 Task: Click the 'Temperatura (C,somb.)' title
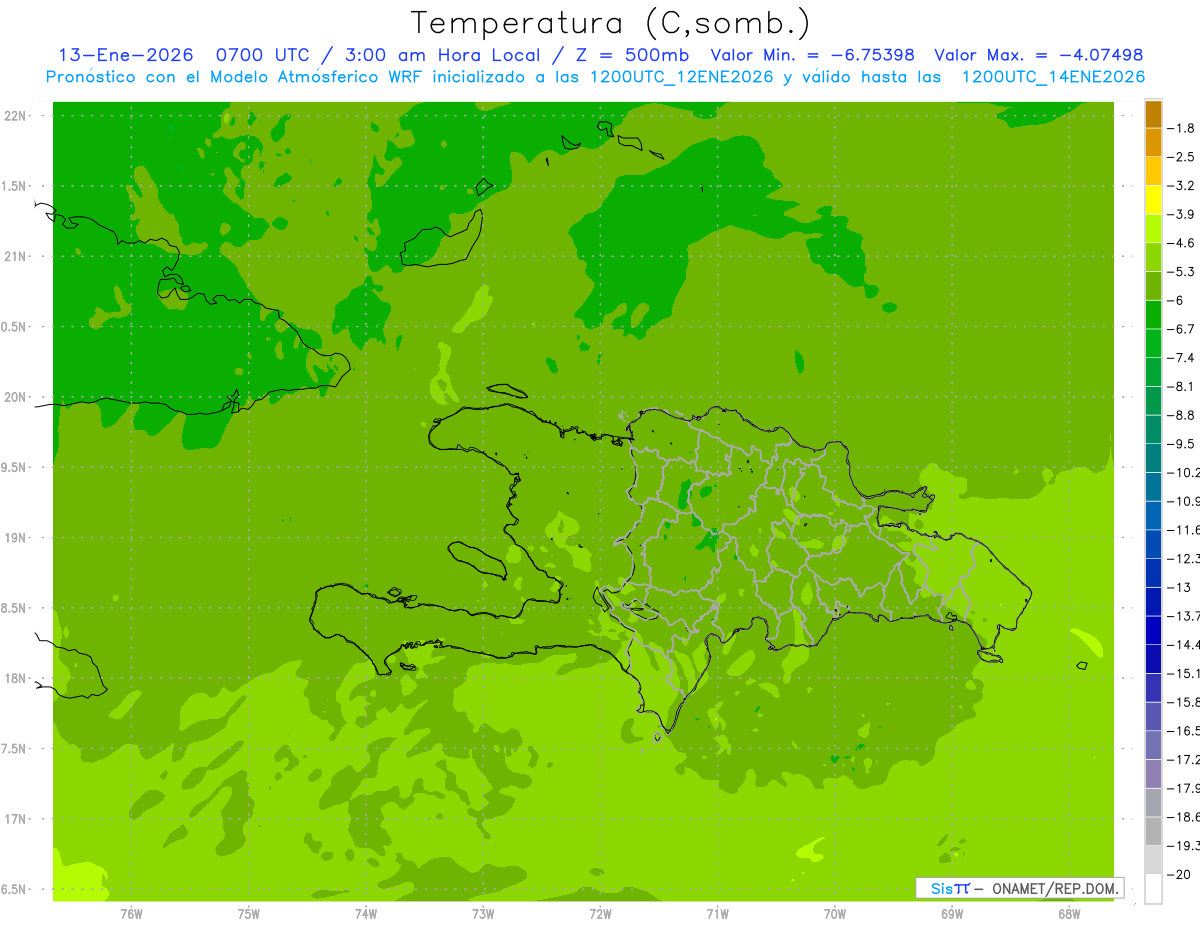(610, 23)
